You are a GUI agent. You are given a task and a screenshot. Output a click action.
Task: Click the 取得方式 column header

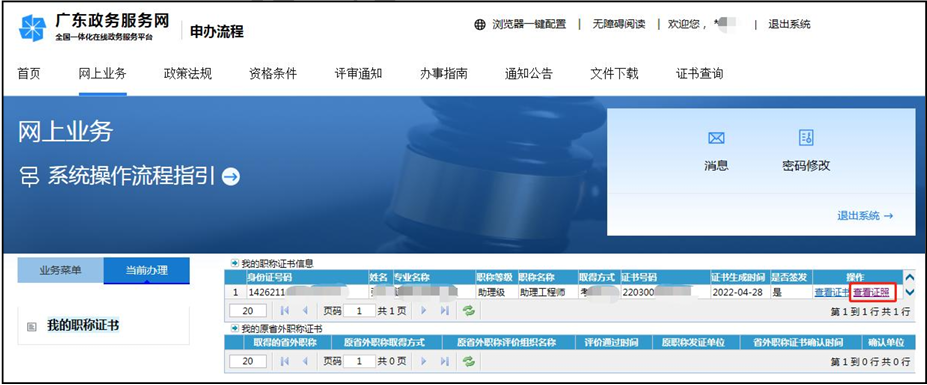point(598,277)
